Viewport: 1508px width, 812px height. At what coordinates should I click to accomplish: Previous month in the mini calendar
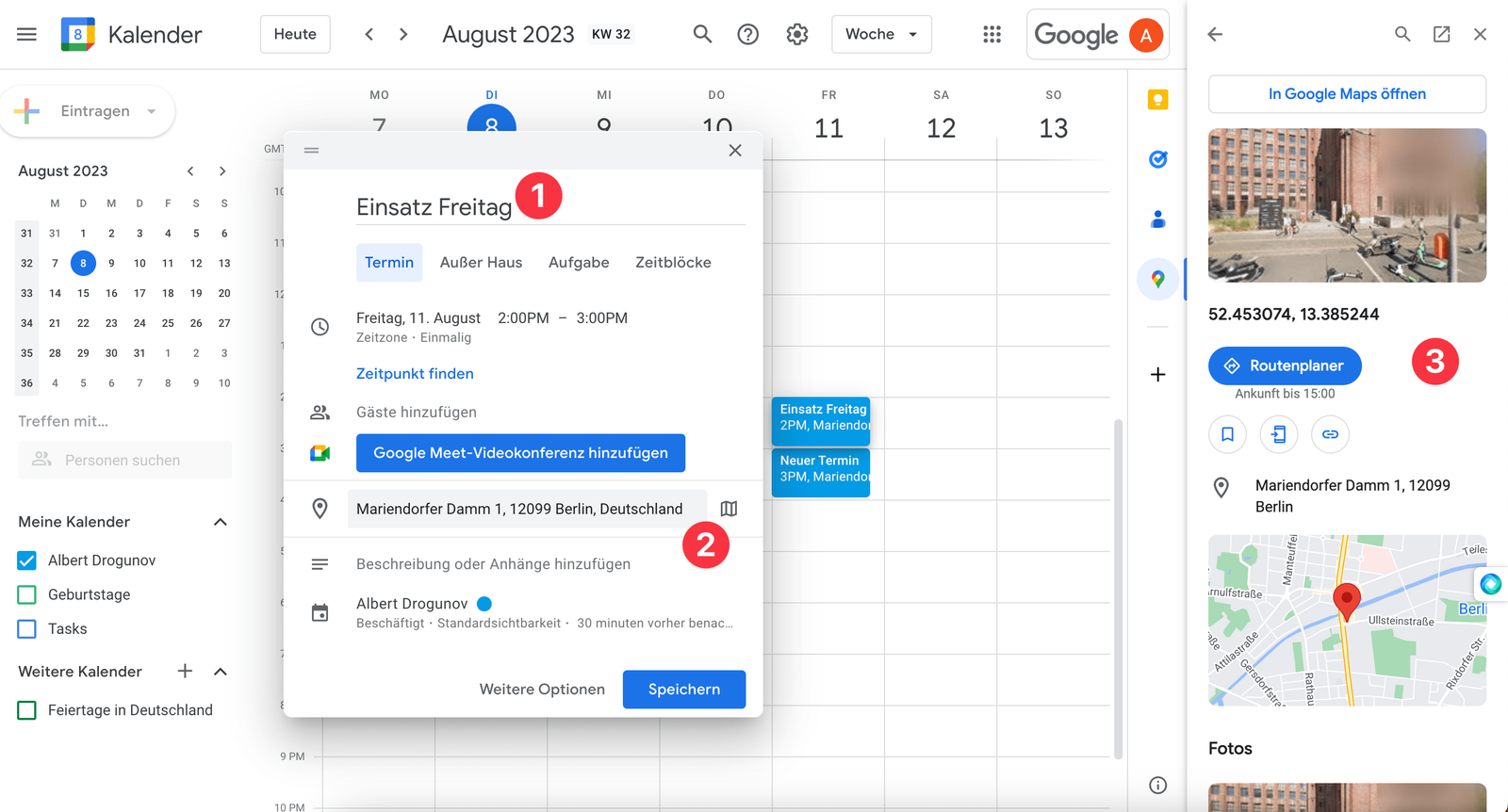pos(190,171)
